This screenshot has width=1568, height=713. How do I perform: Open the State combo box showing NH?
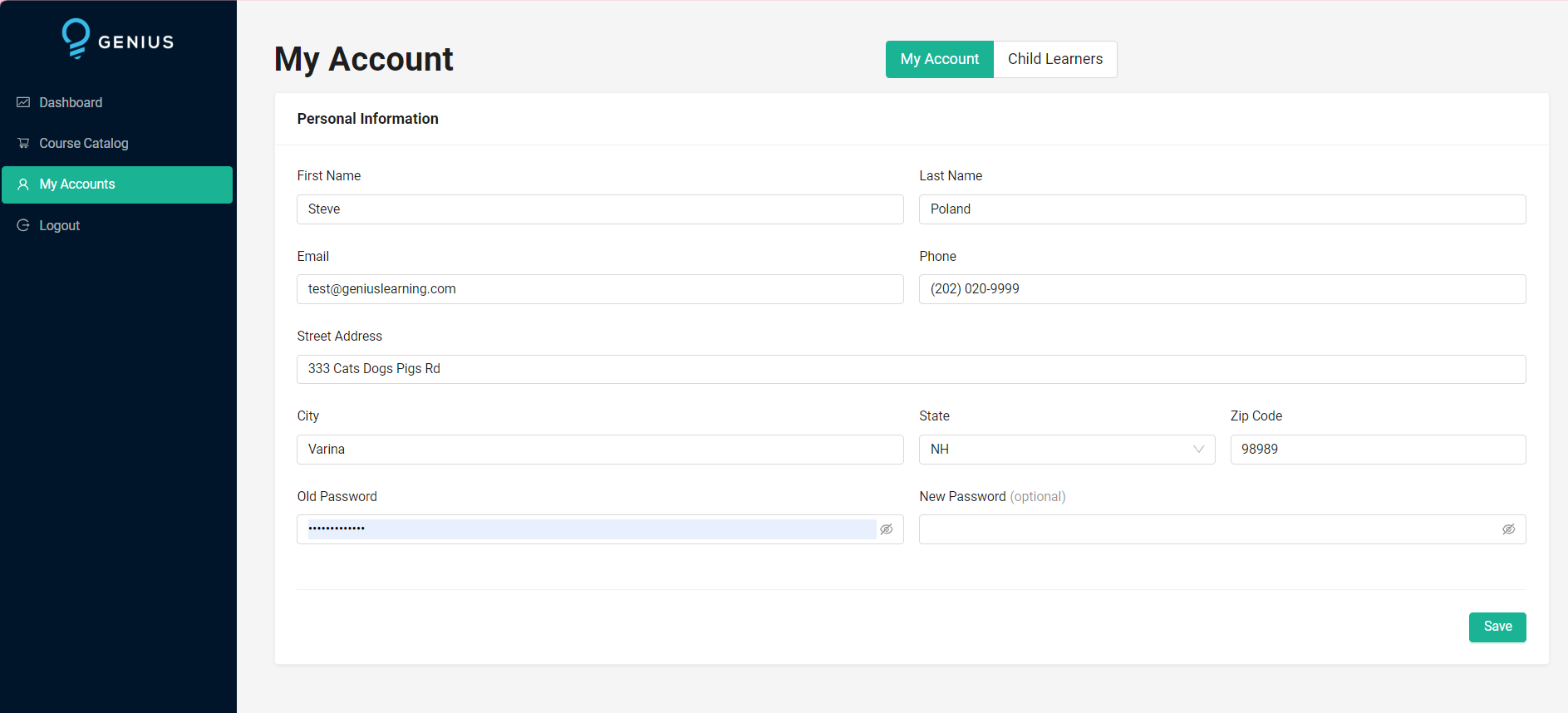tap(1055, 450)
